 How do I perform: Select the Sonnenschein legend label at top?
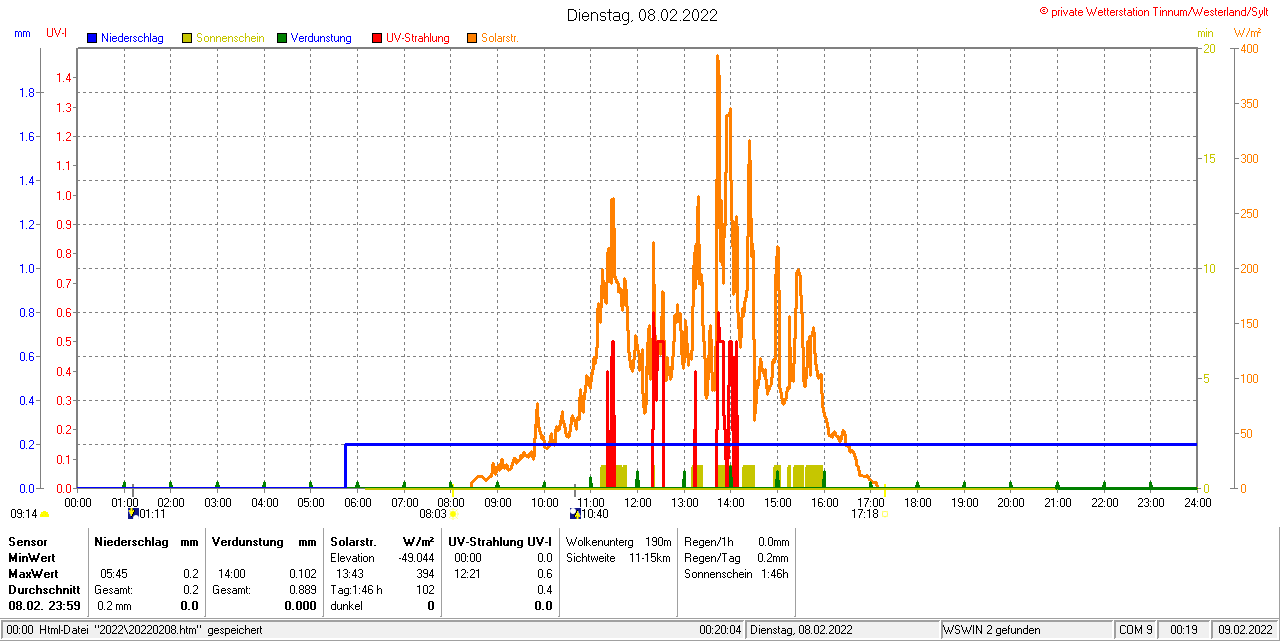point(230,38)
